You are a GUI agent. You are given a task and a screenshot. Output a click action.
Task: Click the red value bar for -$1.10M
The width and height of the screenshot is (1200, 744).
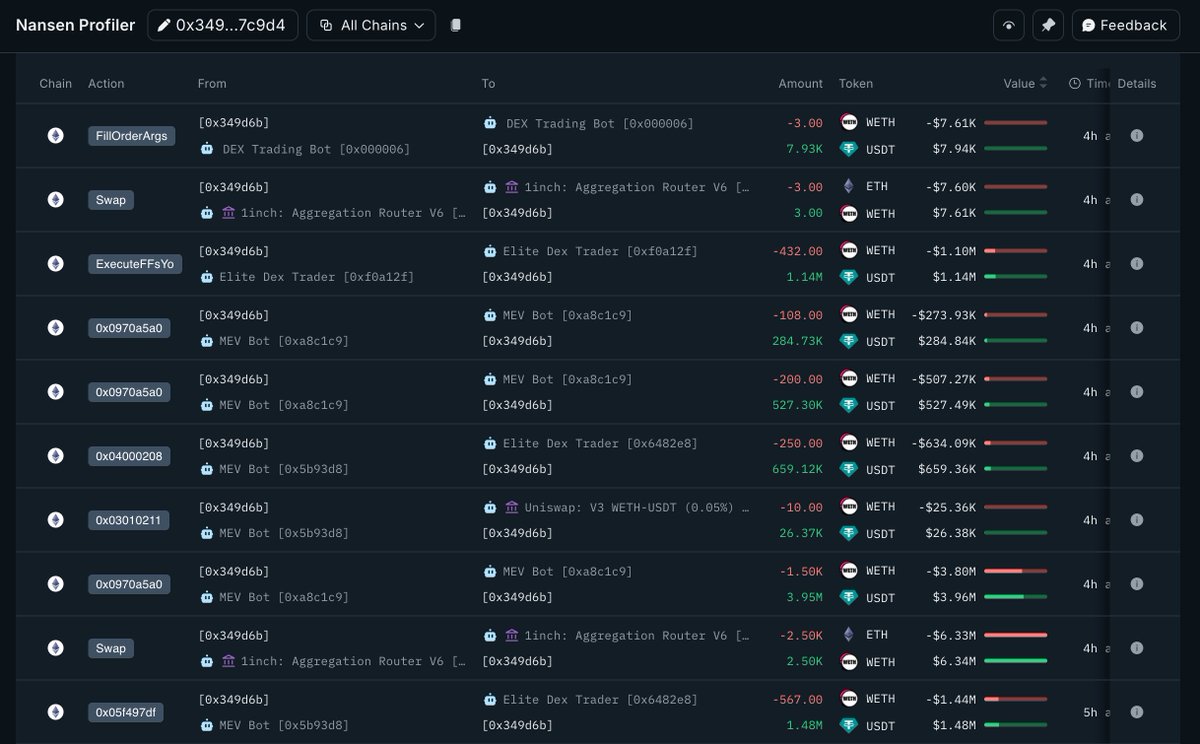click(x=1015, y=251)
